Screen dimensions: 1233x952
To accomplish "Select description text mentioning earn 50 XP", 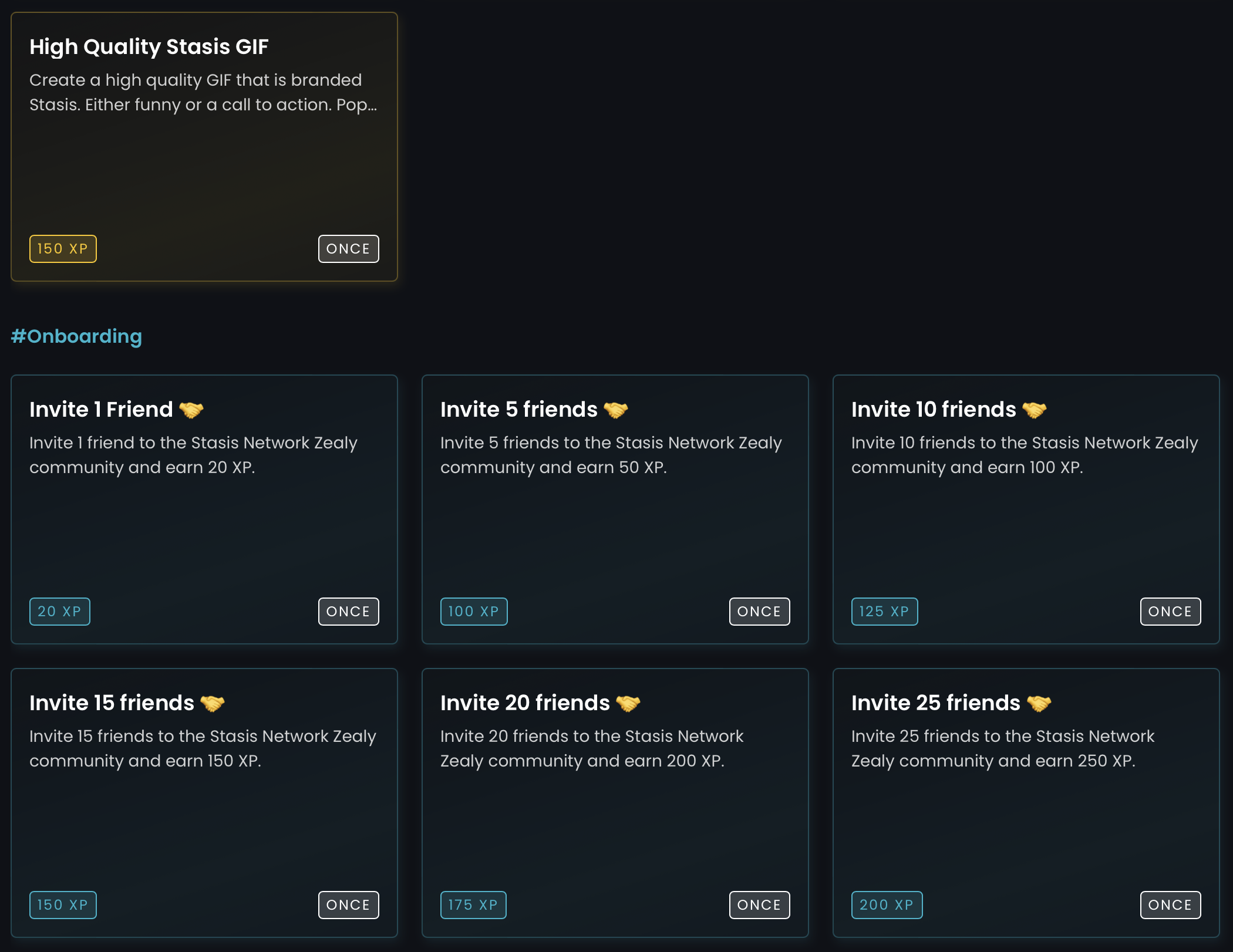I will coord(611,455).
